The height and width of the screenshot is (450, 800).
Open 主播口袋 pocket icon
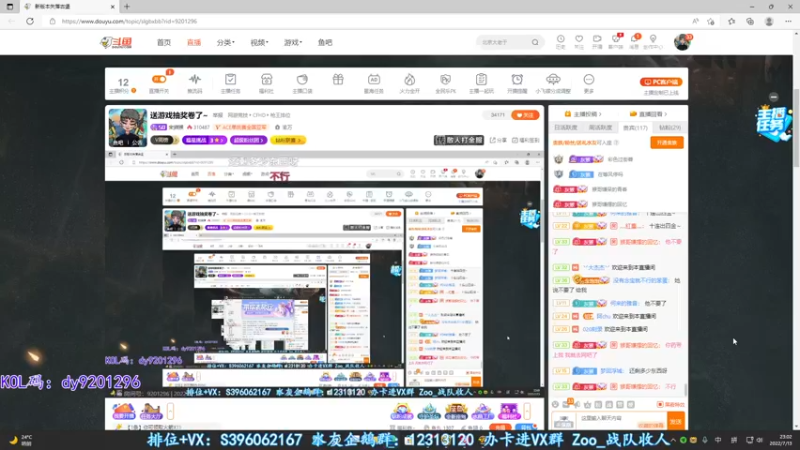tap(302, 83)
